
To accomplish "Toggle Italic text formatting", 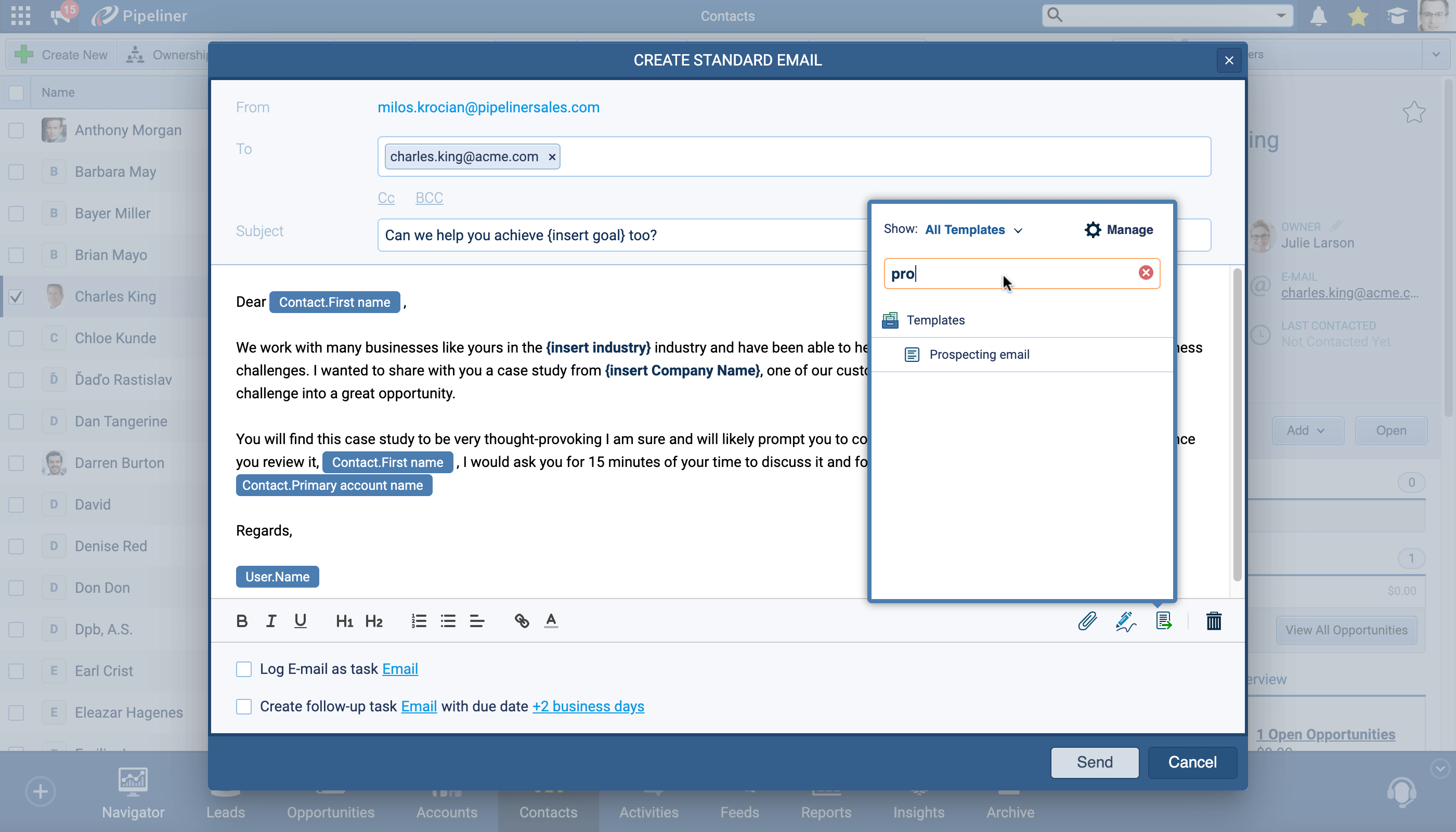I will coord(271,620).
